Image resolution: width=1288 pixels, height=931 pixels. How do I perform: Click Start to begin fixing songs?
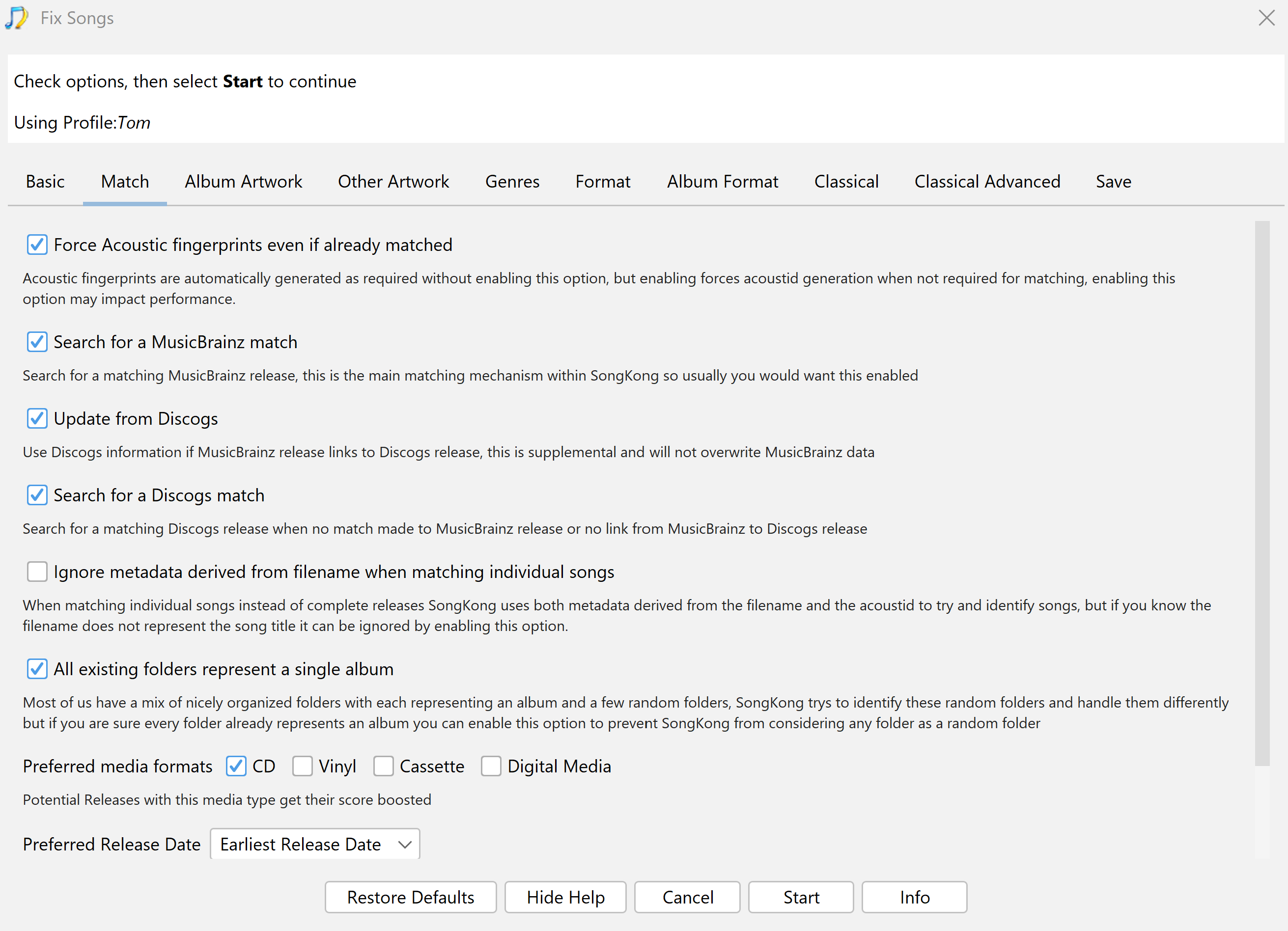click(x=801, y=897)
